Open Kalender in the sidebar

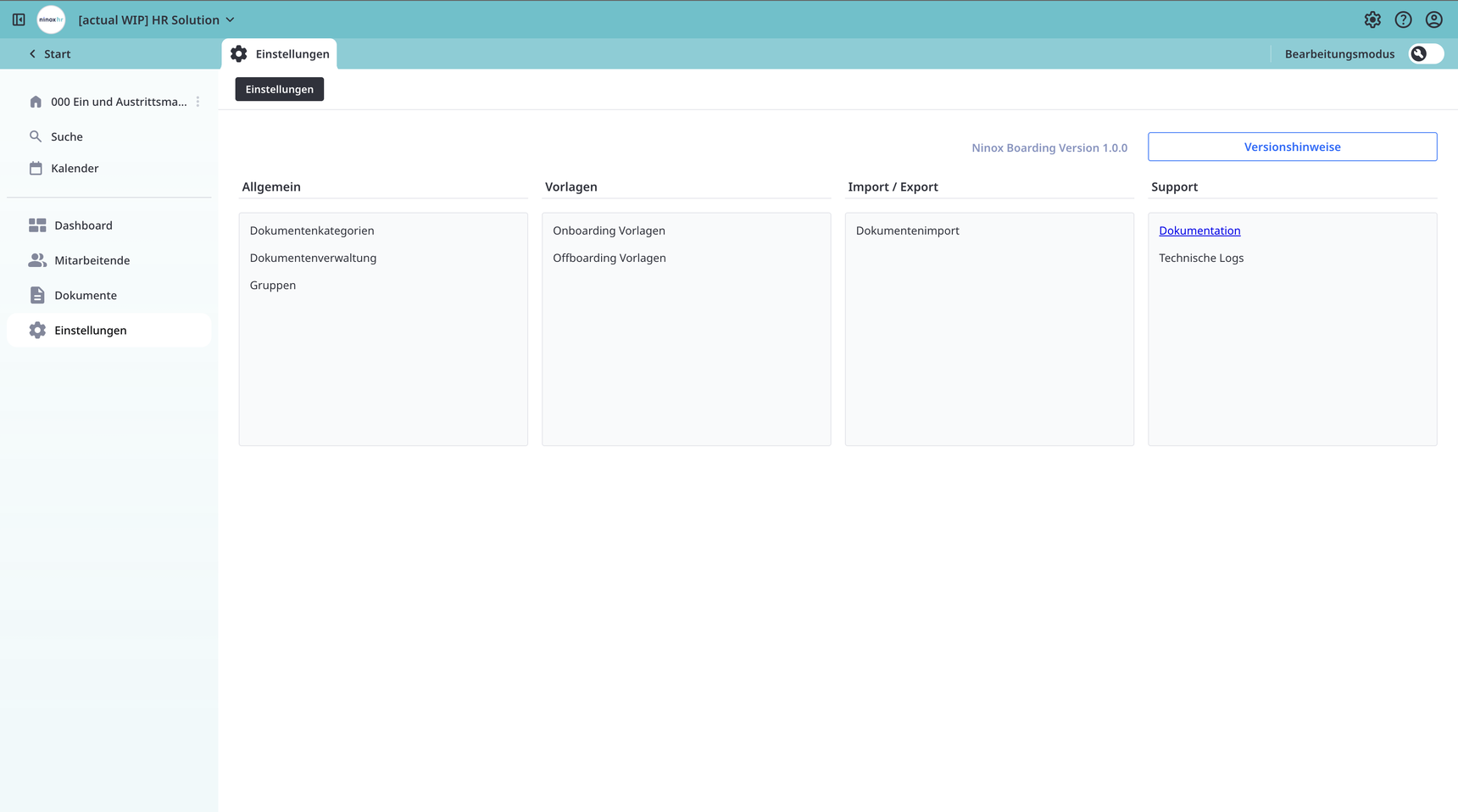[x=75, y=168]
